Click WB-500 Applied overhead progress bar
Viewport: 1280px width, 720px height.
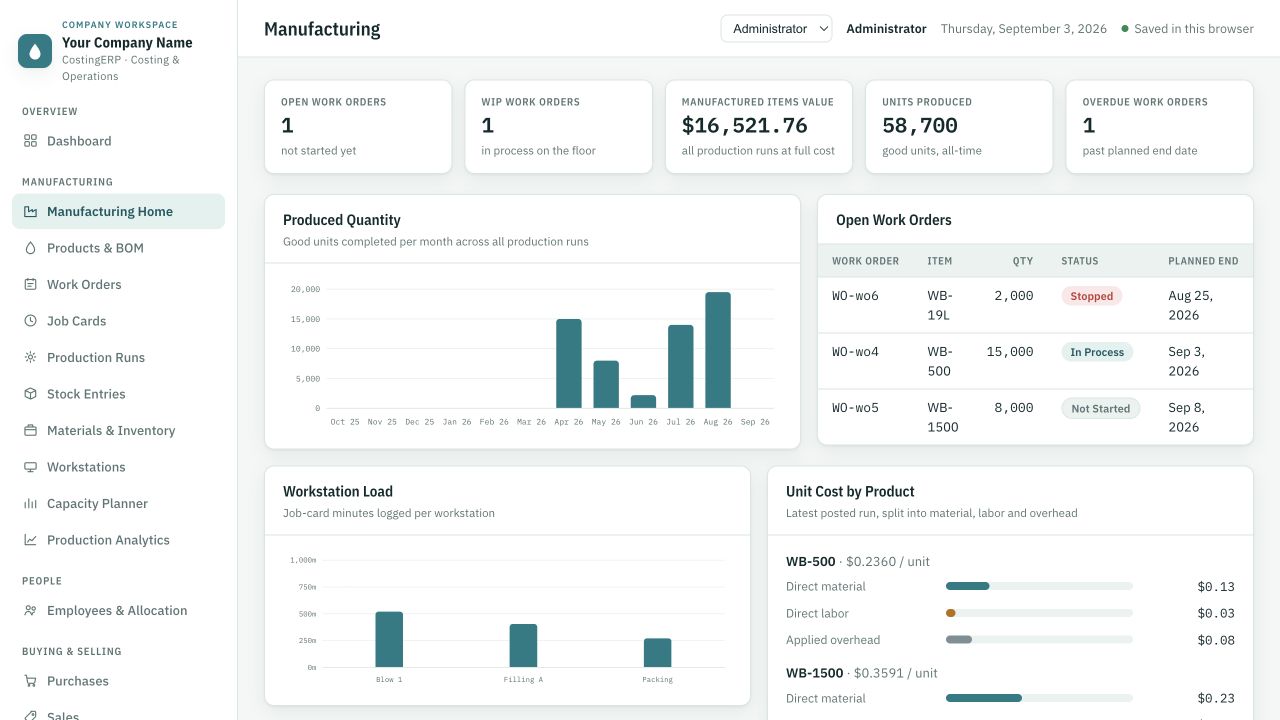(x=1039, y=640)
